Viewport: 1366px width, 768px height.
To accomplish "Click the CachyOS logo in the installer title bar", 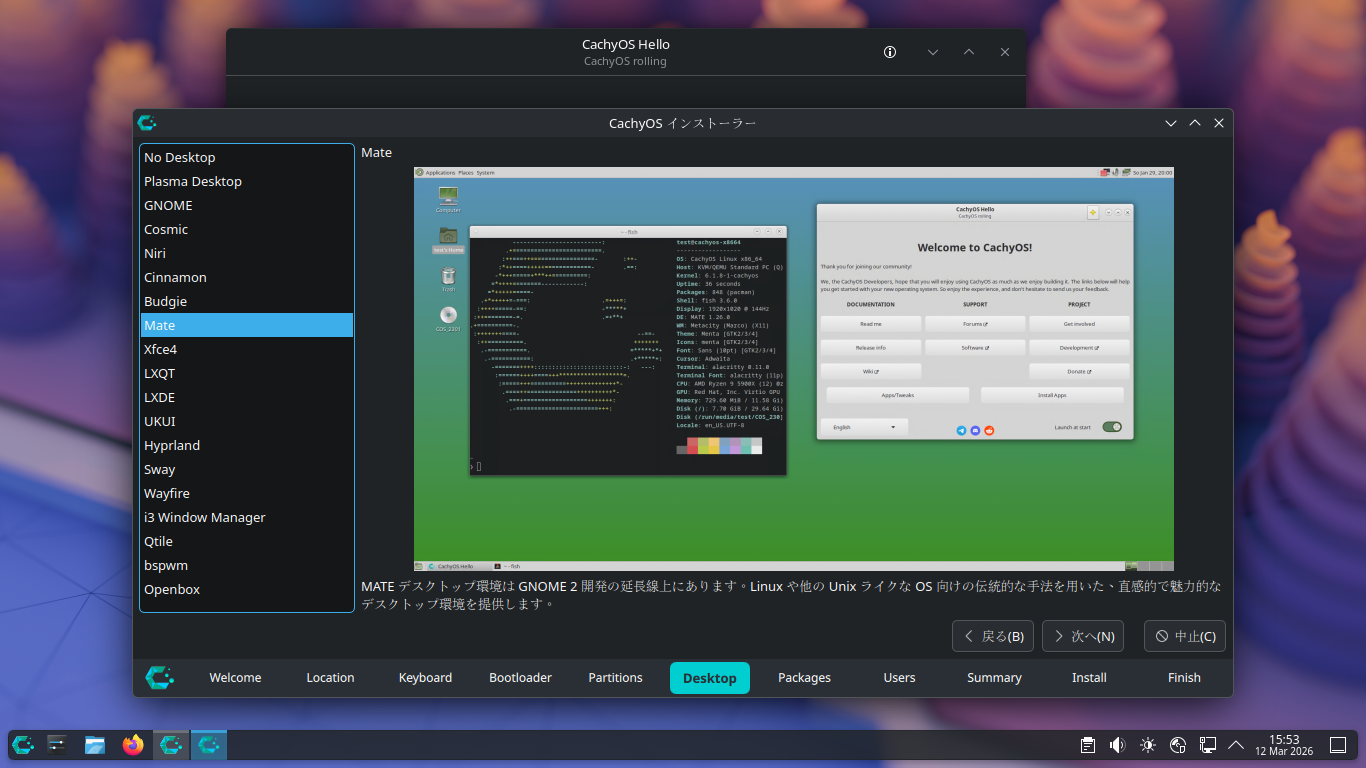I will [x=147, y=123].
